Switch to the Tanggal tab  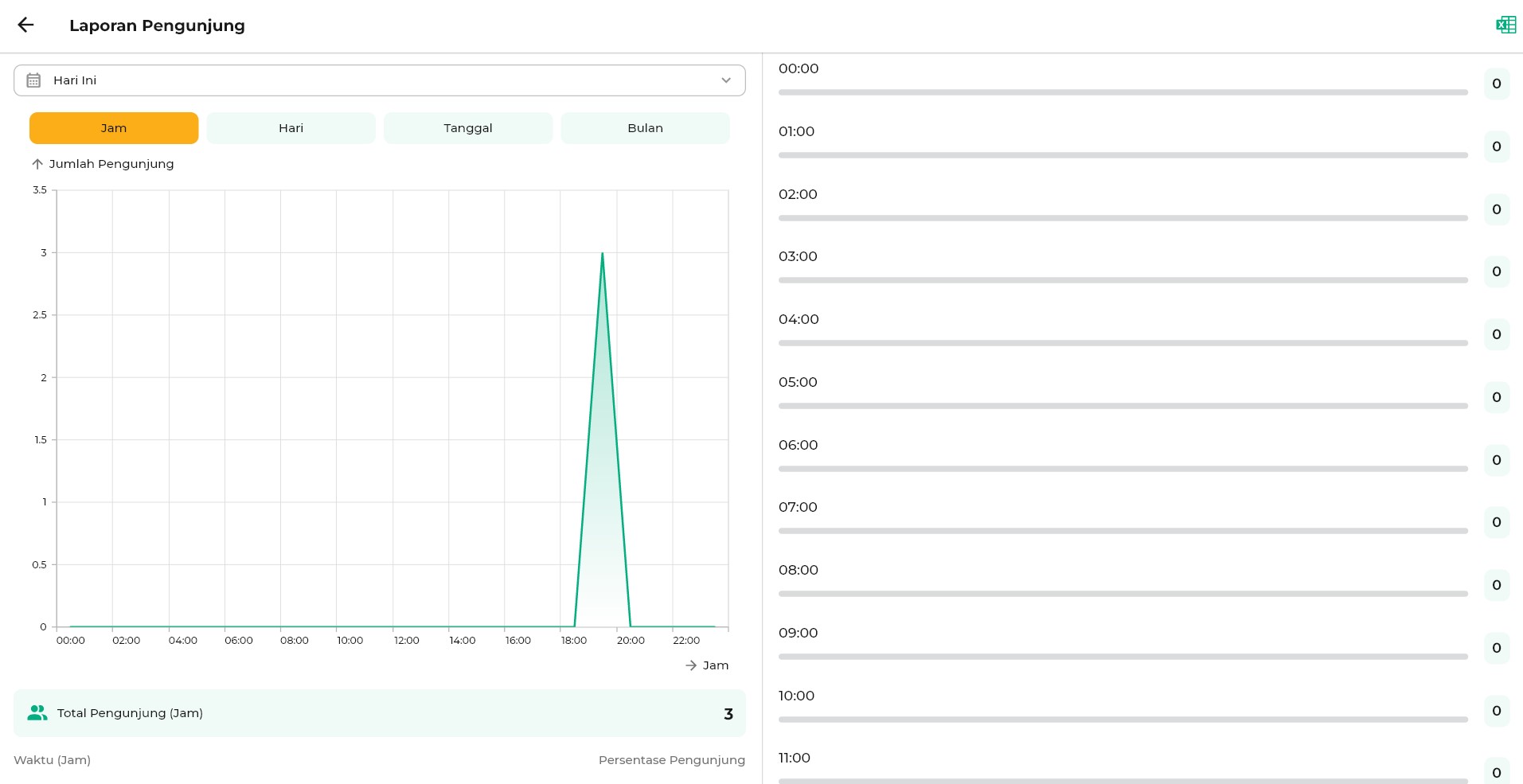click(468, 128)
